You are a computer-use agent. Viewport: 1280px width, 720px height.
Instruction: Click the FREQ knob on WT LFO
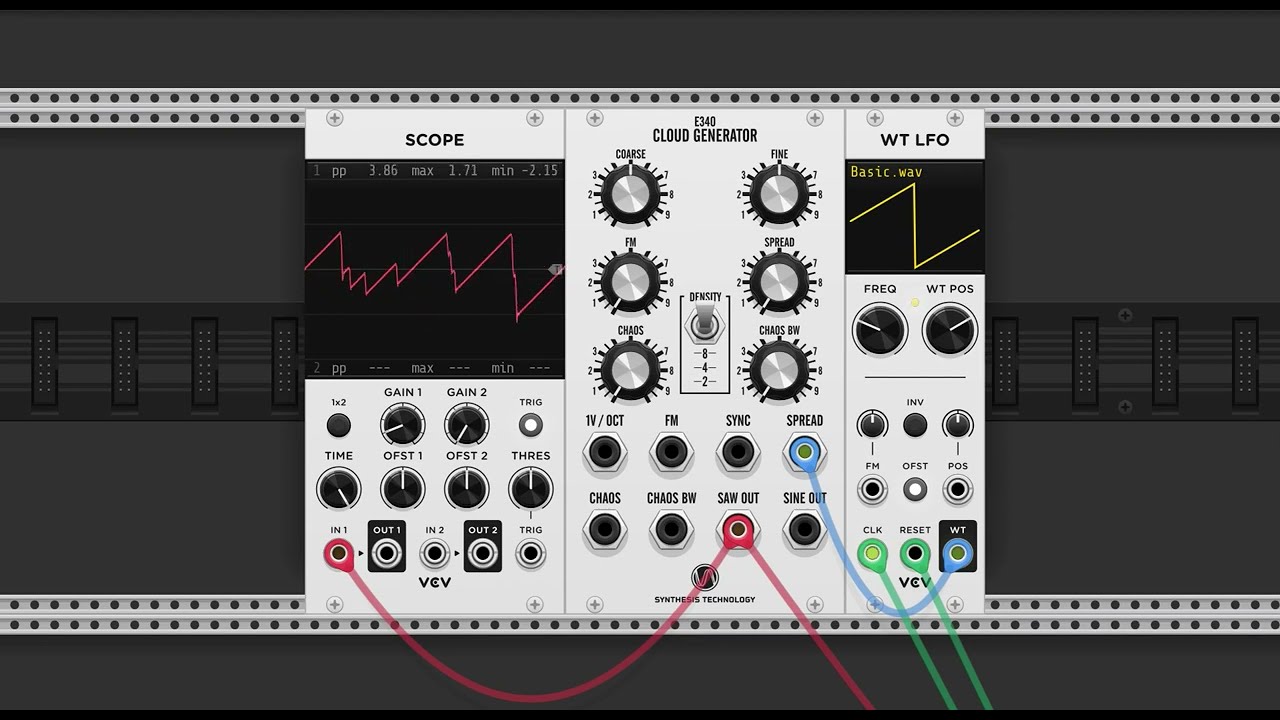tap(880, 330)
